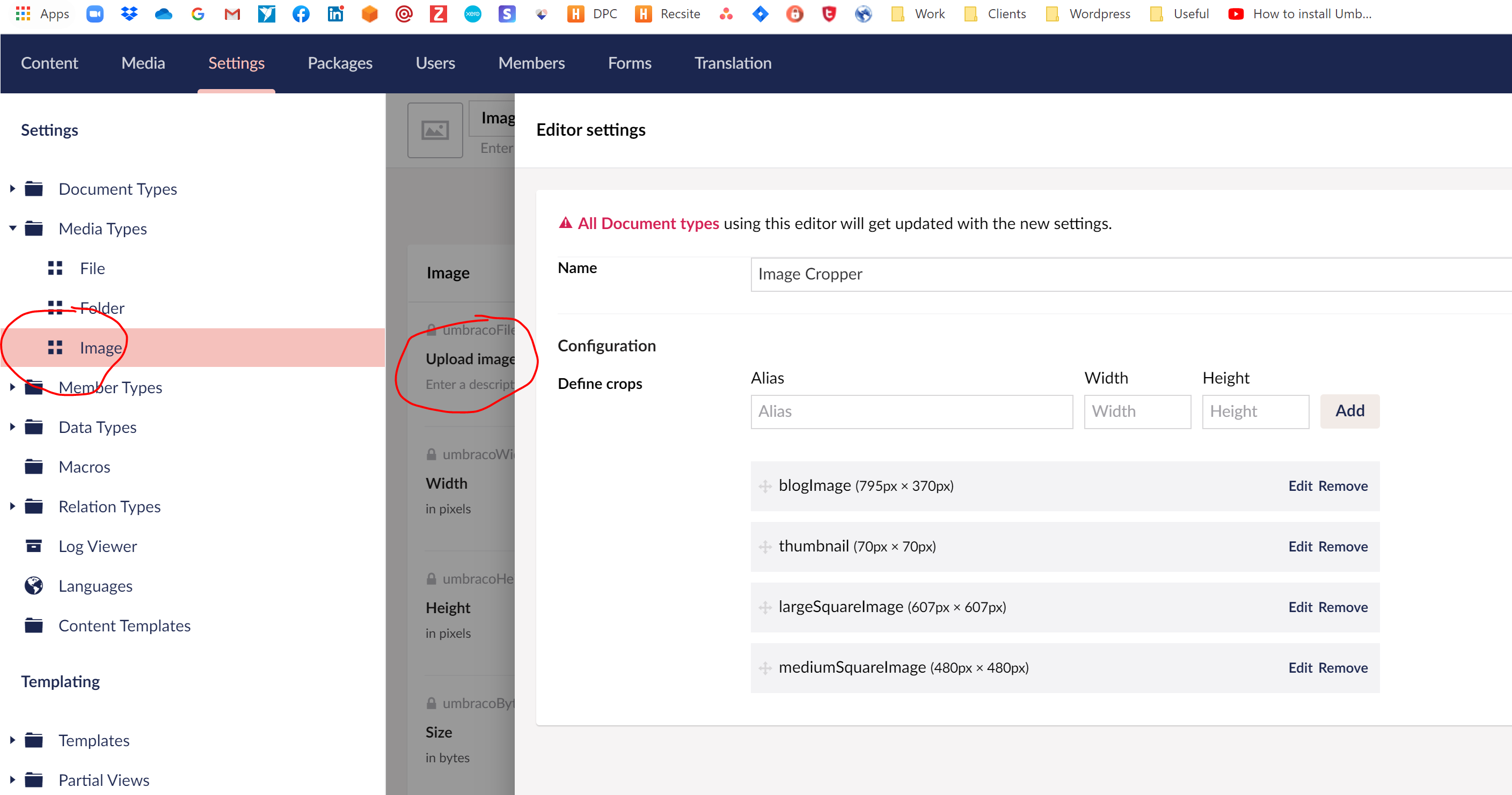Click the Macros folder icon
This screenshot has width=1512, height=795.
tap(33, 466)
